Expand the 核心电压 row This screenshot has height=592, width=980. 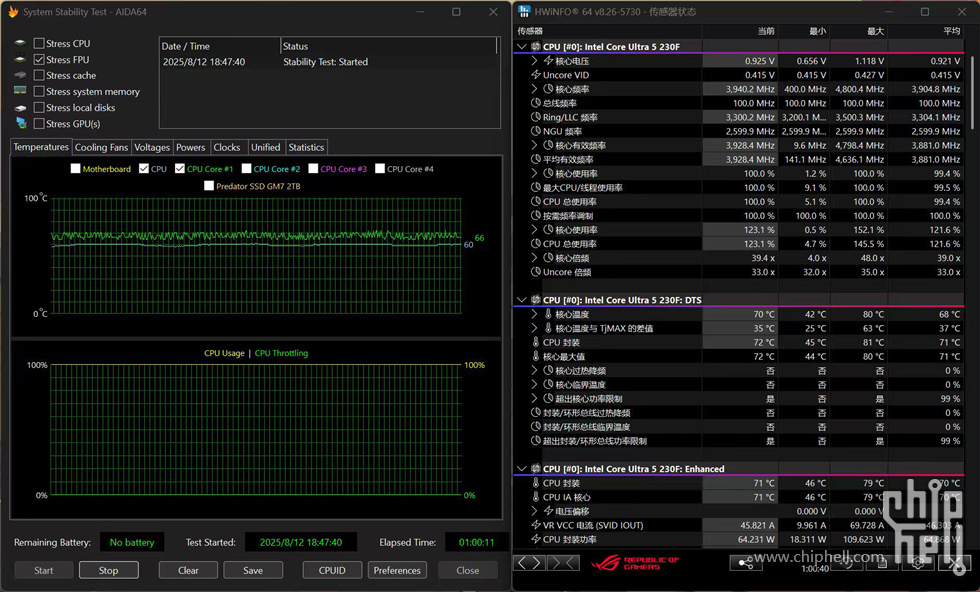[534, 61]
